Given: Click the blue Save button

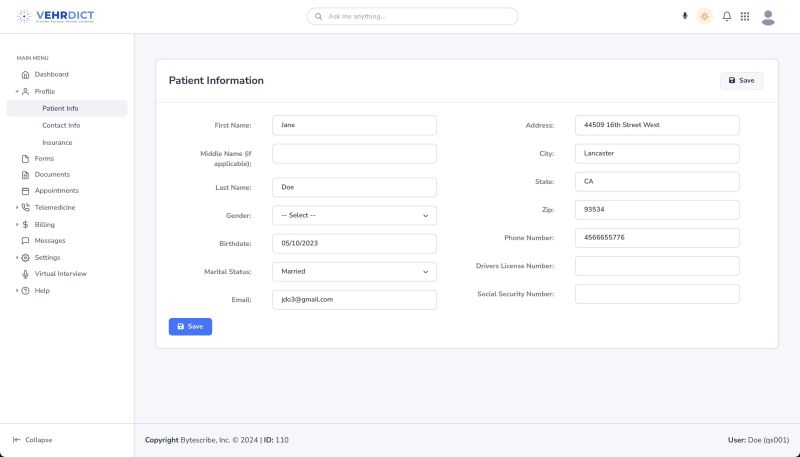Looking at the screenshot, I should click(190, 326).
